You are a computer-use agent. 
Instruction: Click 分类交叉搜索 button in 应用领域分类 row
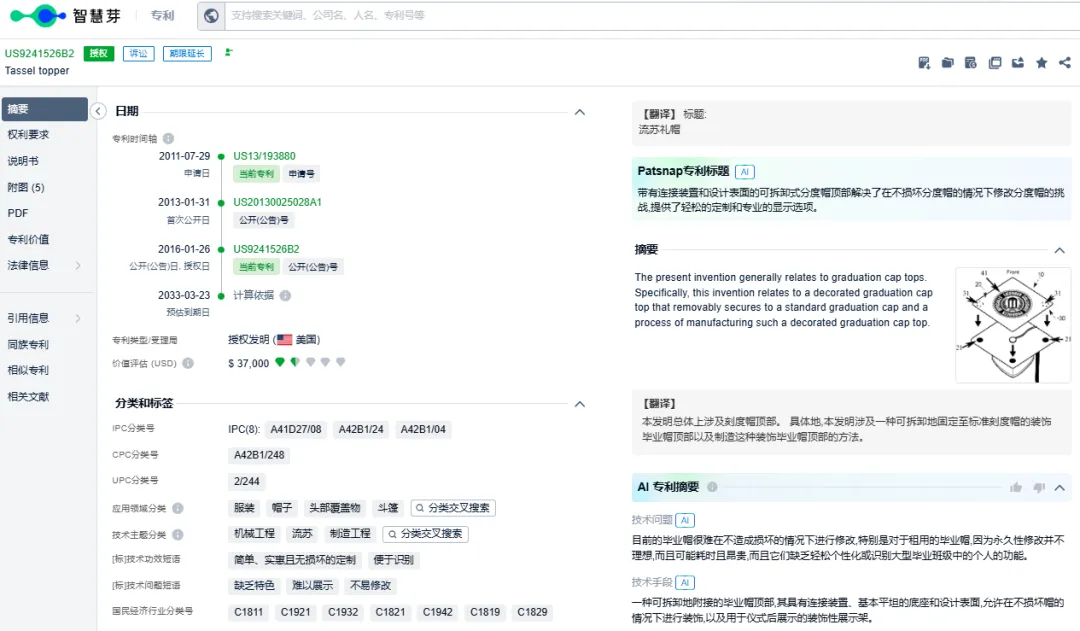coord(453,508)
